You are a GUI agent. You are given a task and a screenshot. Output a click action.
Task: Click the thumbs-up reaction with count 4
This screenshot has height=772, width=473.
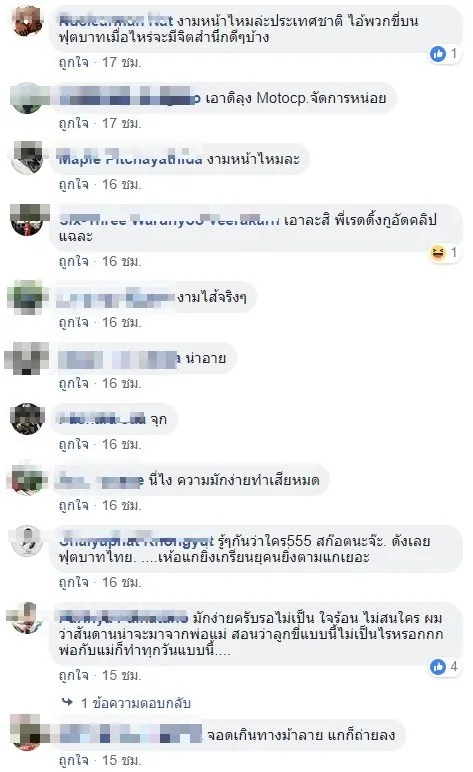pyautogui.click(x=438, y=667)
